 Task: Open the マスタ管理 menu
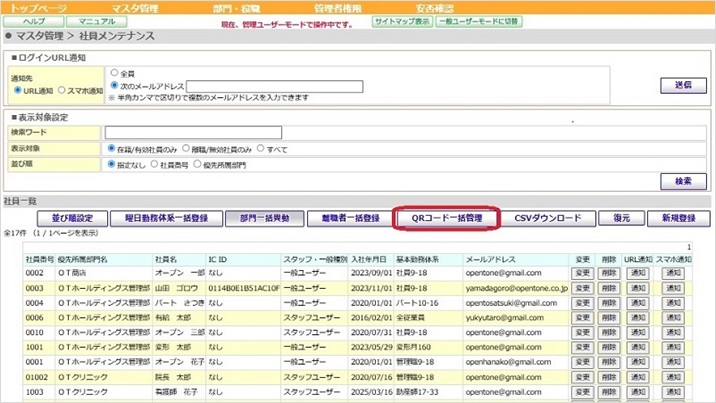[135, 8]
